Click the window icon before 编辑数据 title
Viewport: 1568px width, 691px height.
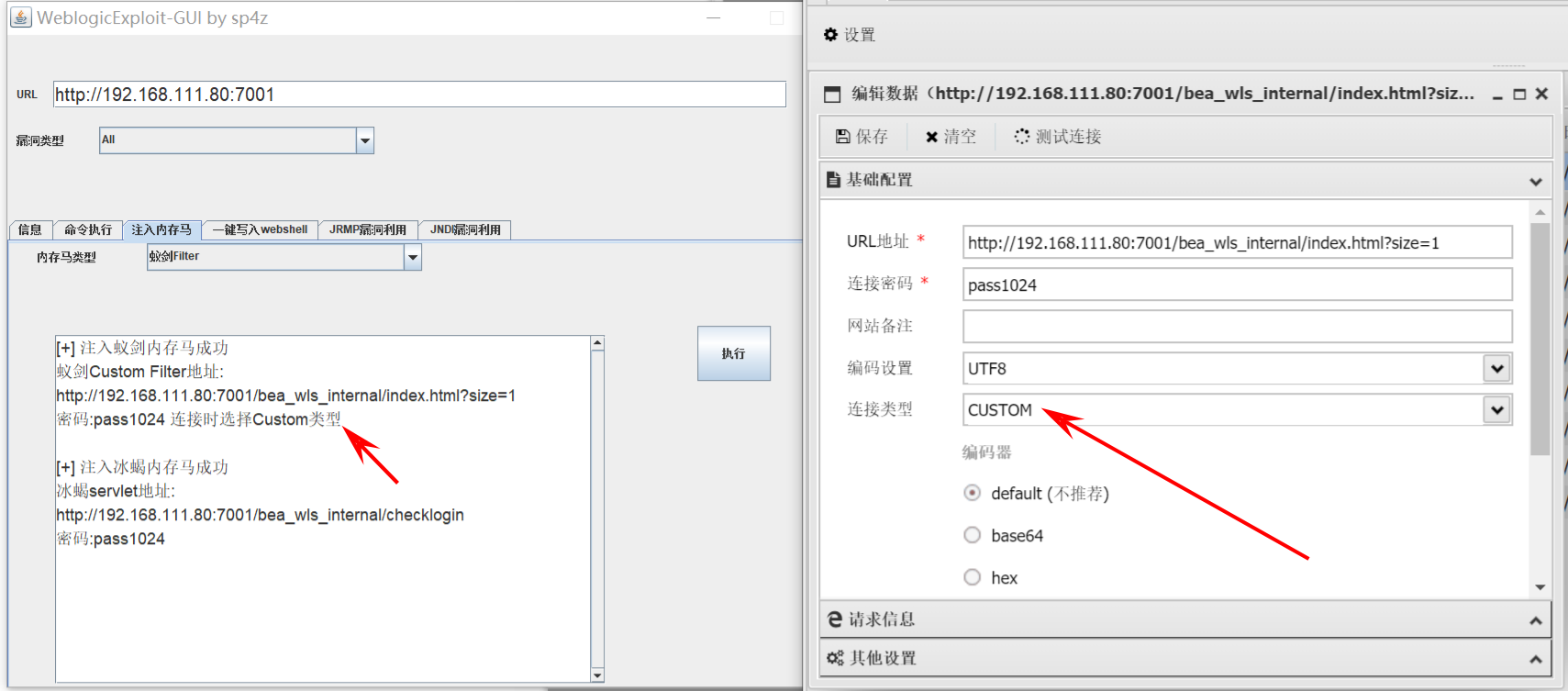(832, 94)
